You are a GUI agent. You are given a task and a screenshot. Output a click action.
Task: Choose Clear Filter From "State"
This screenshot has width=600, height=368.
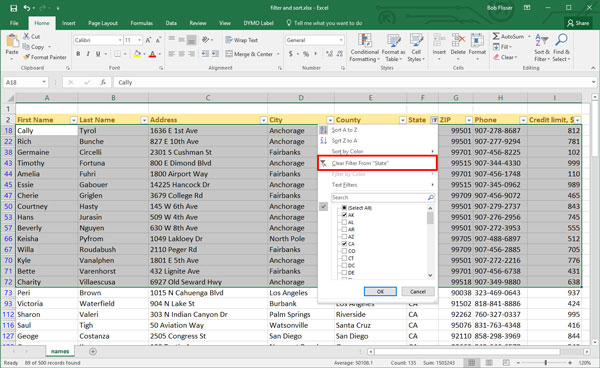point(377,163)
